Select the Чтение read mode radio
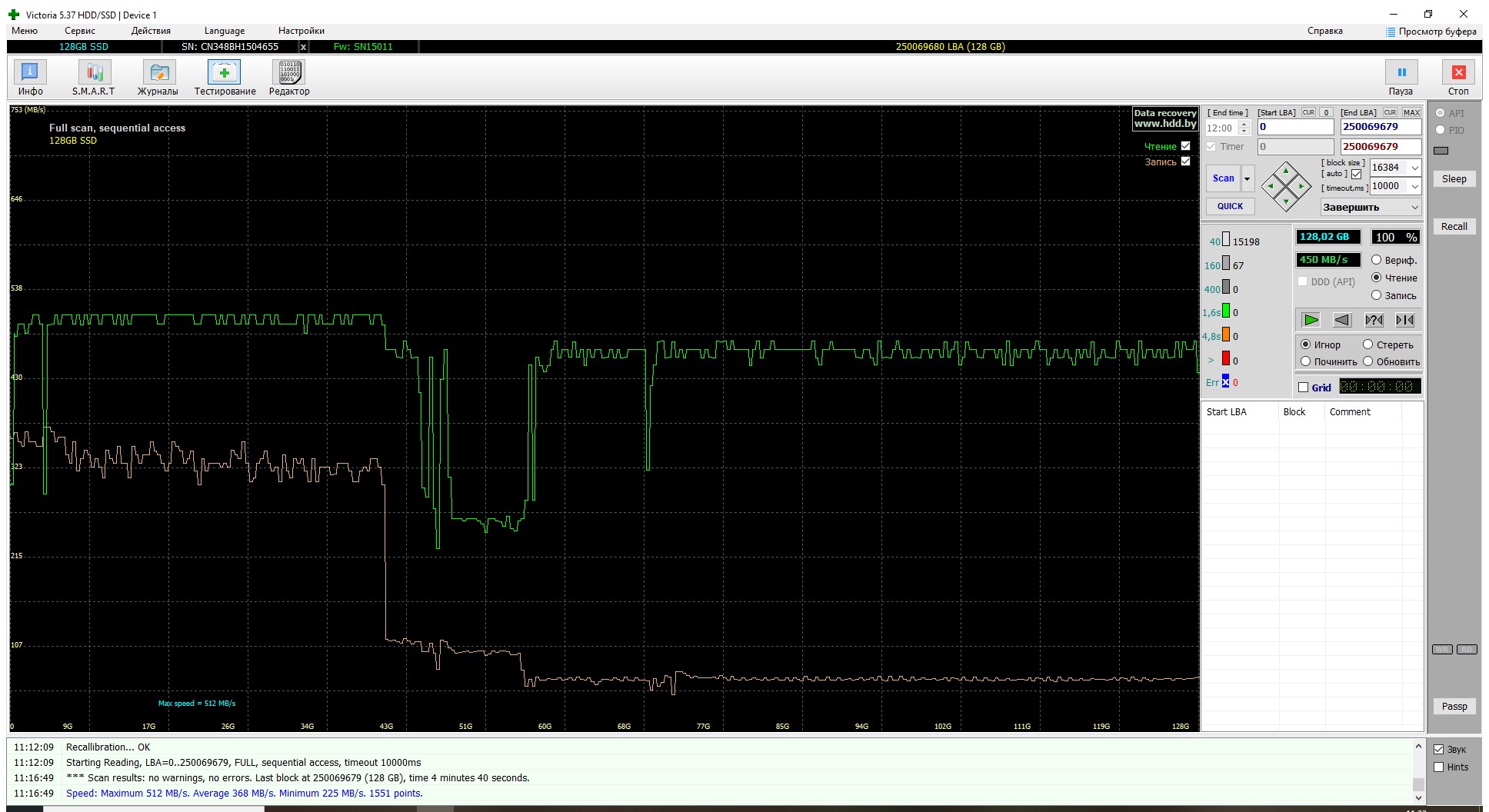The image size is (1489, 812). point(1377,278)
